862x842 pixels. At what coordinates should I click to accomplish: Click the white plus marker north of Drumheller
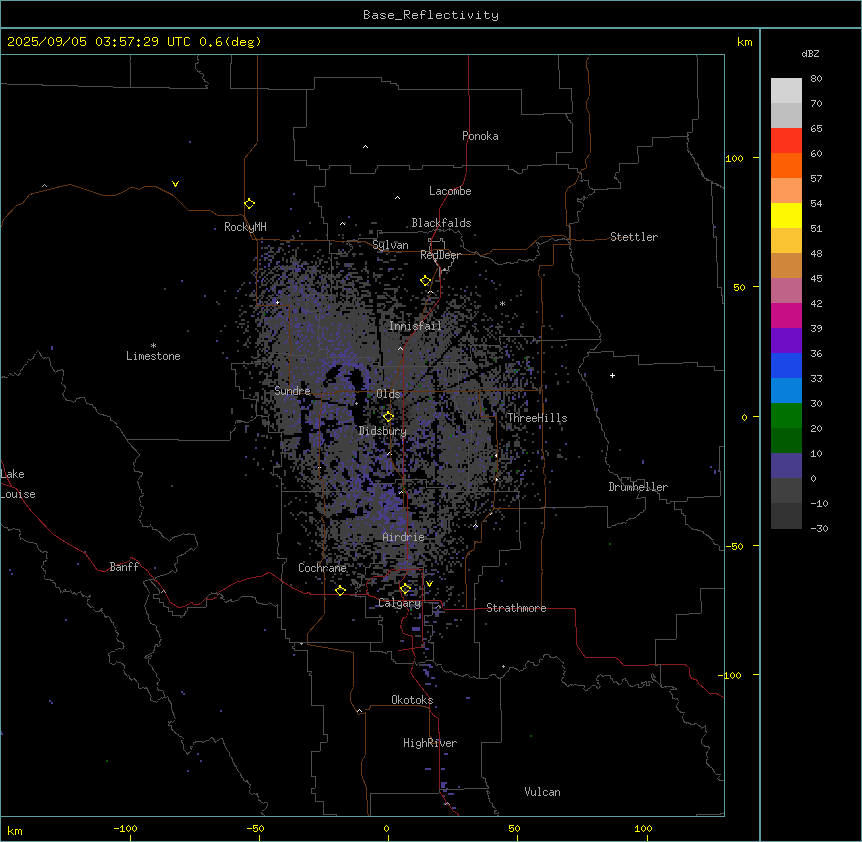pyautogui.click(x=612, y=375)
